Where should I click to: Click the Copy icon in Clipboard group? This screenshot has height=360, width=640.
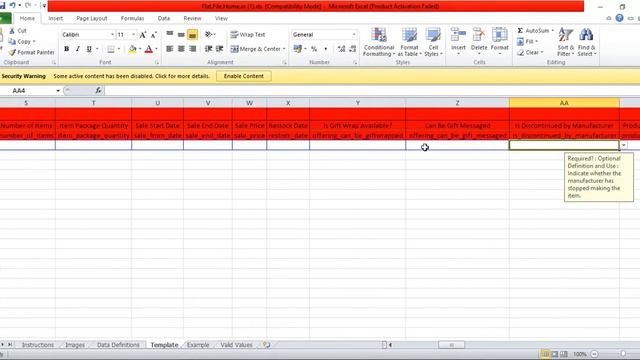point(12,42)
